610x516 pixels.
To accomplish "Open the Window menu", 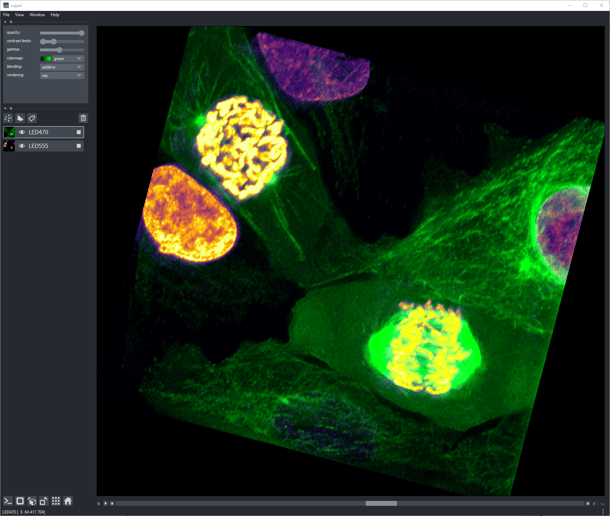I will [37, 15].
